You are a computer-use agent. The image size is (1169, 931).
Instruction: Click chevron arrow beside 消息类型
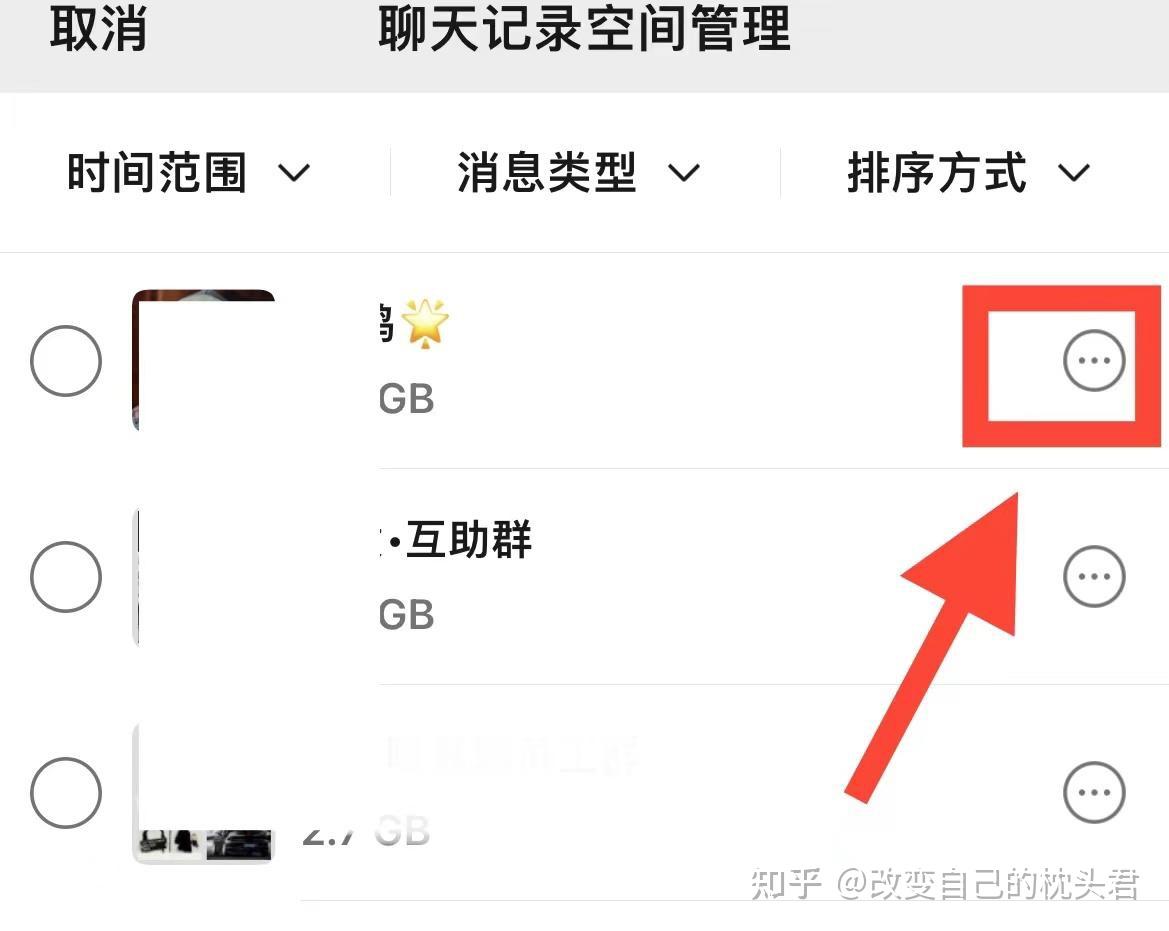point(684,173)
